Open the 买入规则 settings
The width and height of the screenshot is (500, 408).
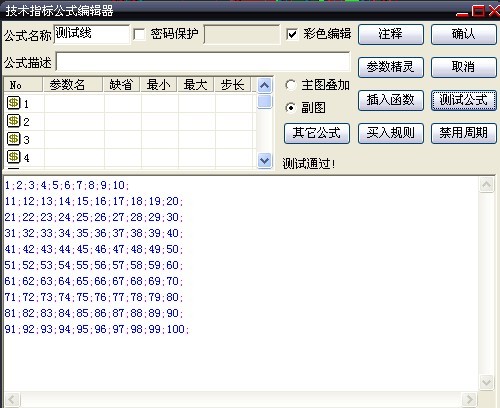(391, 133)
